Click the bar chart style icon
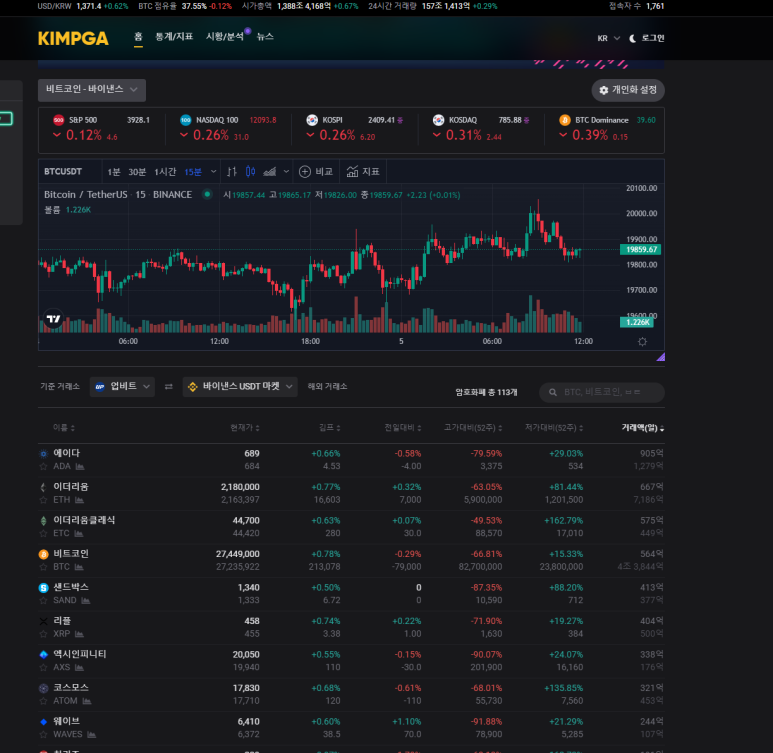 231,171
